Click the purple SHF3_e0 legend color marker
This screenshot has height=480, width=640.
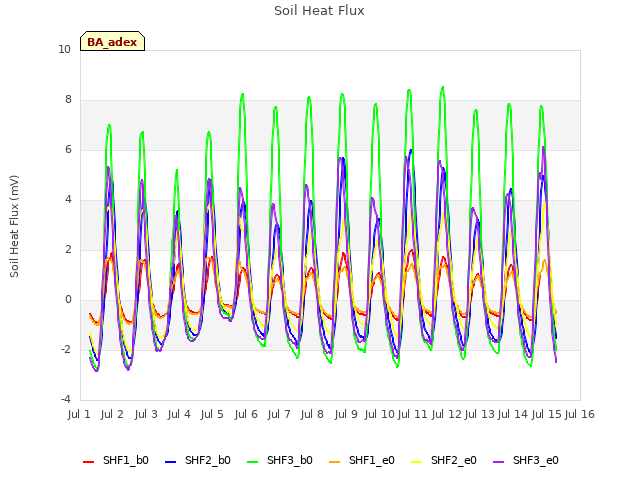pos(499,462)
